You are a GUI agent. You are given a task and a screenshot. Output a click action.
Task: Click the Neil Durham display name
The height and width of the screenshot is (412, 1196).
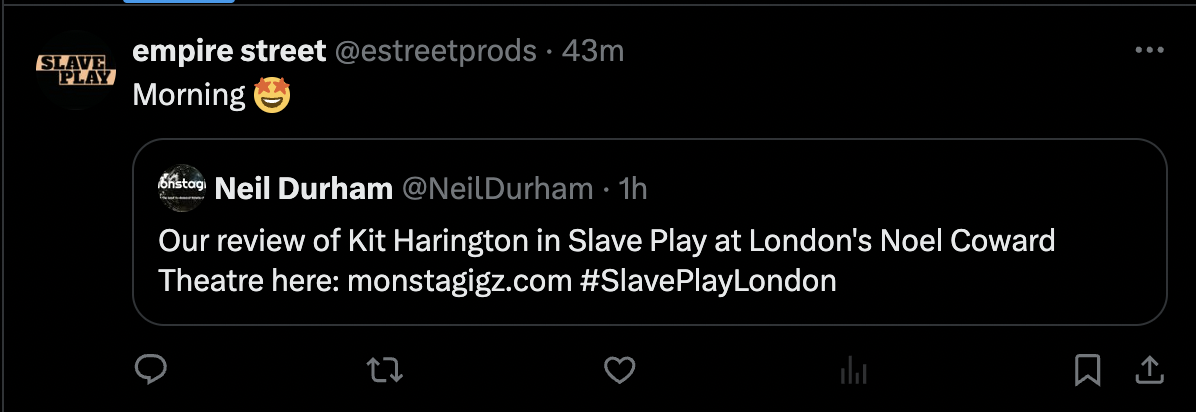click(x=303, y=188)
